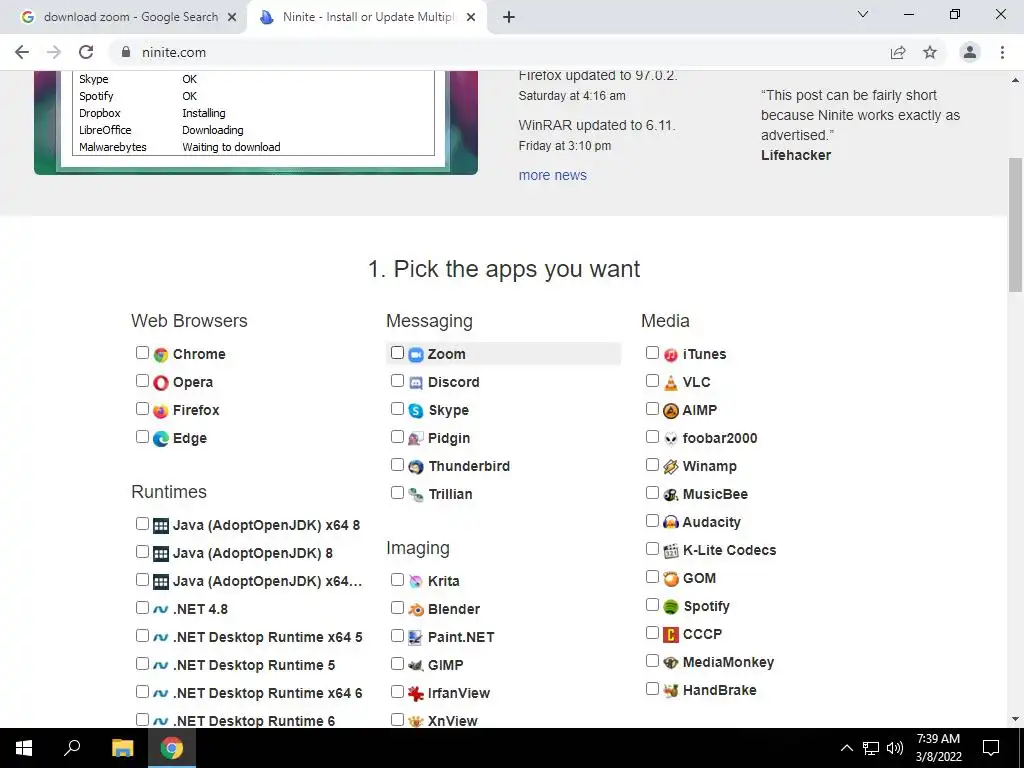Show hidden system tray icons
1024x768 pixels.
846,748
